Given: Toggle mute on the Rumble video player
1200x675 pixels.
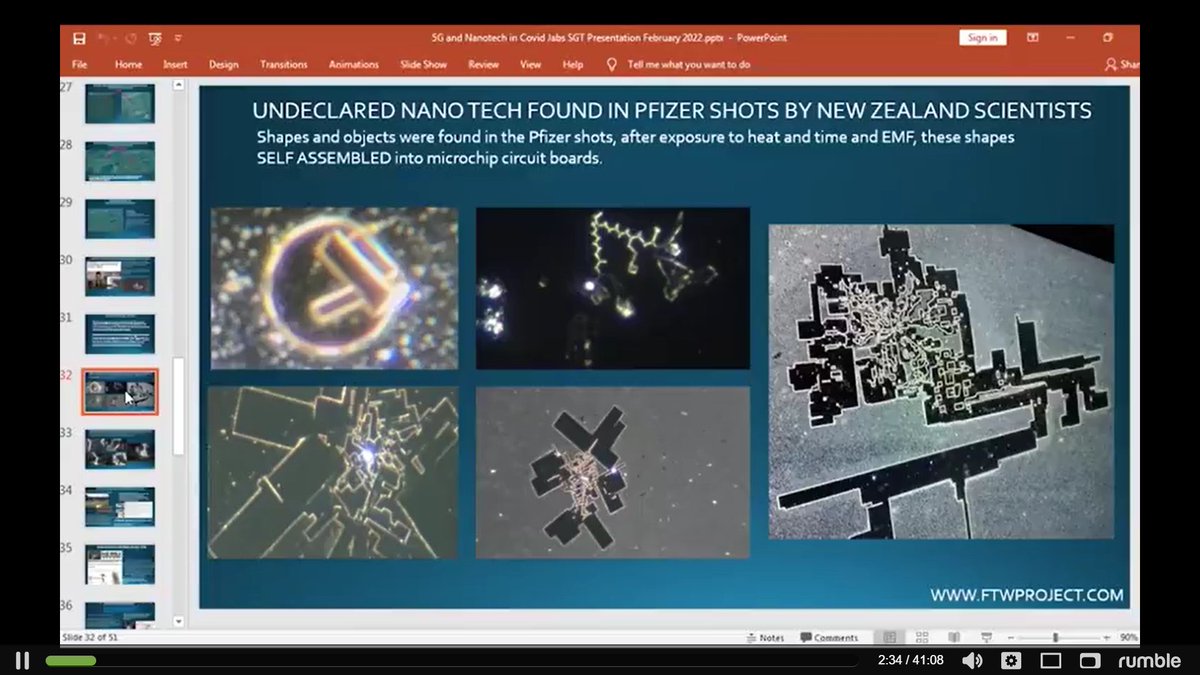Looking at the screenshot, I should pyautogui.click(x=973, y=661).
